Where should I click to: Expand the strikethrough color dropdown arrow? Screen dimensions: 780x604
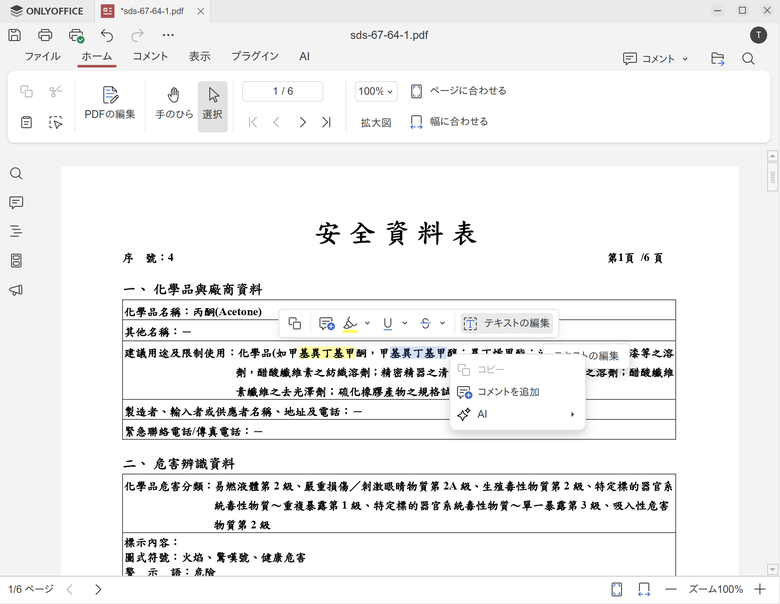click(442, 323)
